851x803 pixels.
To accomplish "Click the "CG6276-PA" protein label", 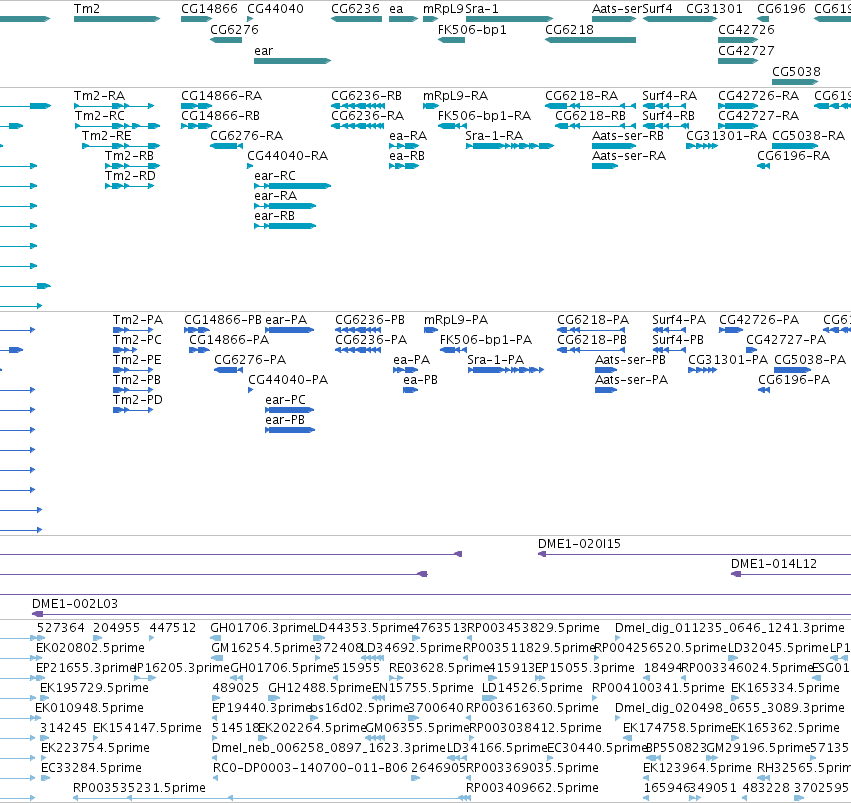I will (250, 360).
